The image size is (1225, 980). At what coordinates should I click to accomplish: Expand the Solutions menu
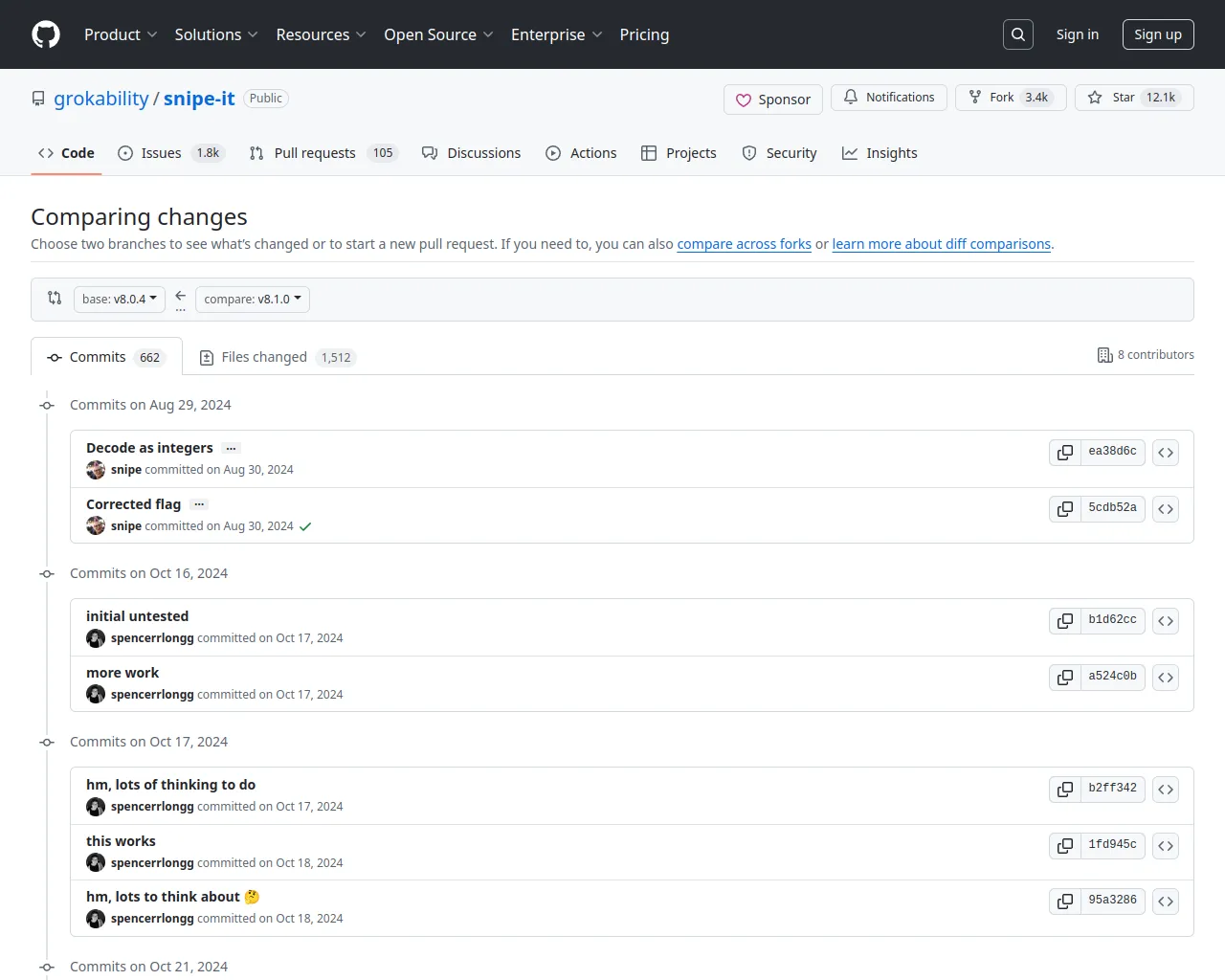[x=216, y=34]
